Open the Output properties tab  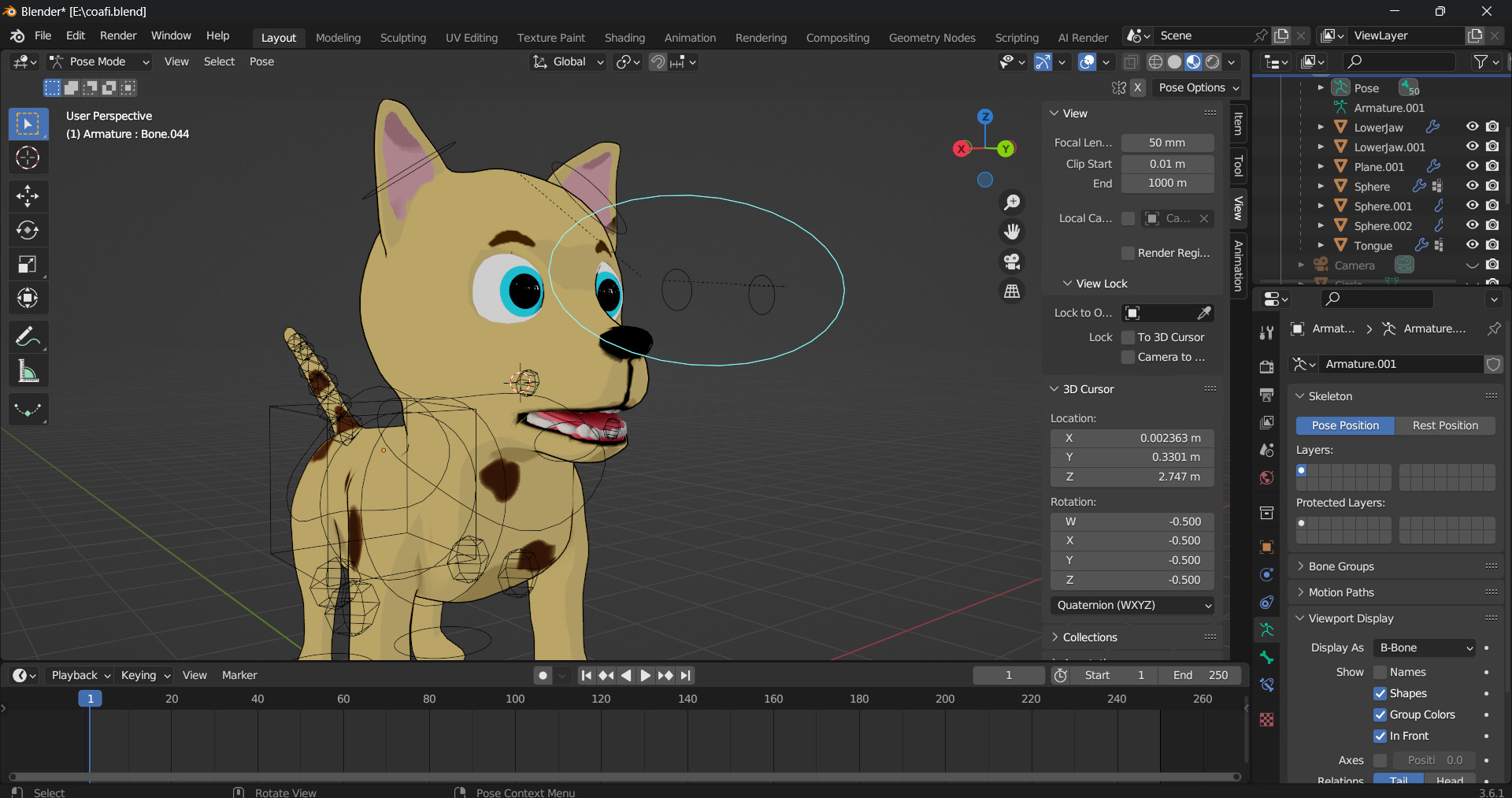(x=1266, y=395)
